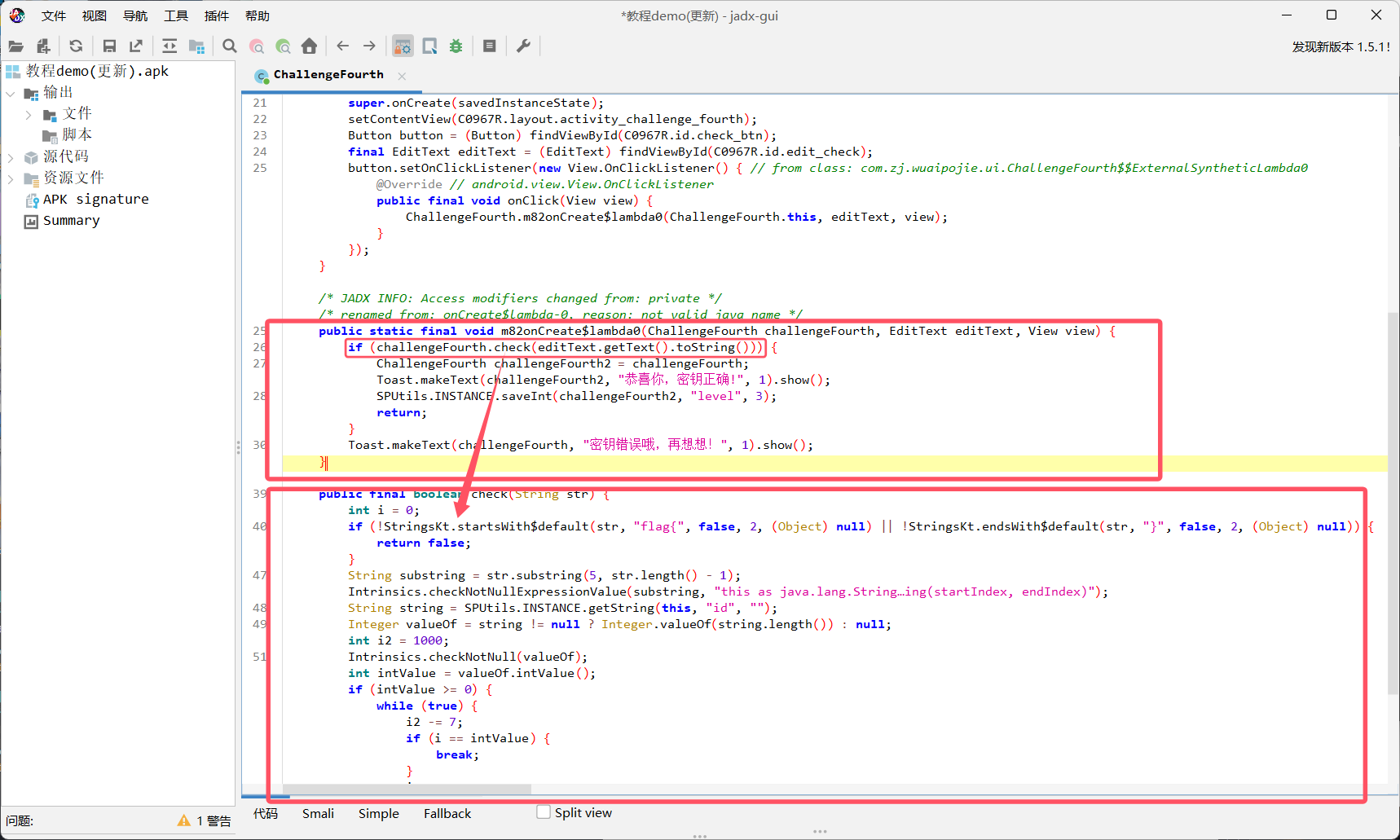Click the horizontal scrollbar in the code editor

407,789
